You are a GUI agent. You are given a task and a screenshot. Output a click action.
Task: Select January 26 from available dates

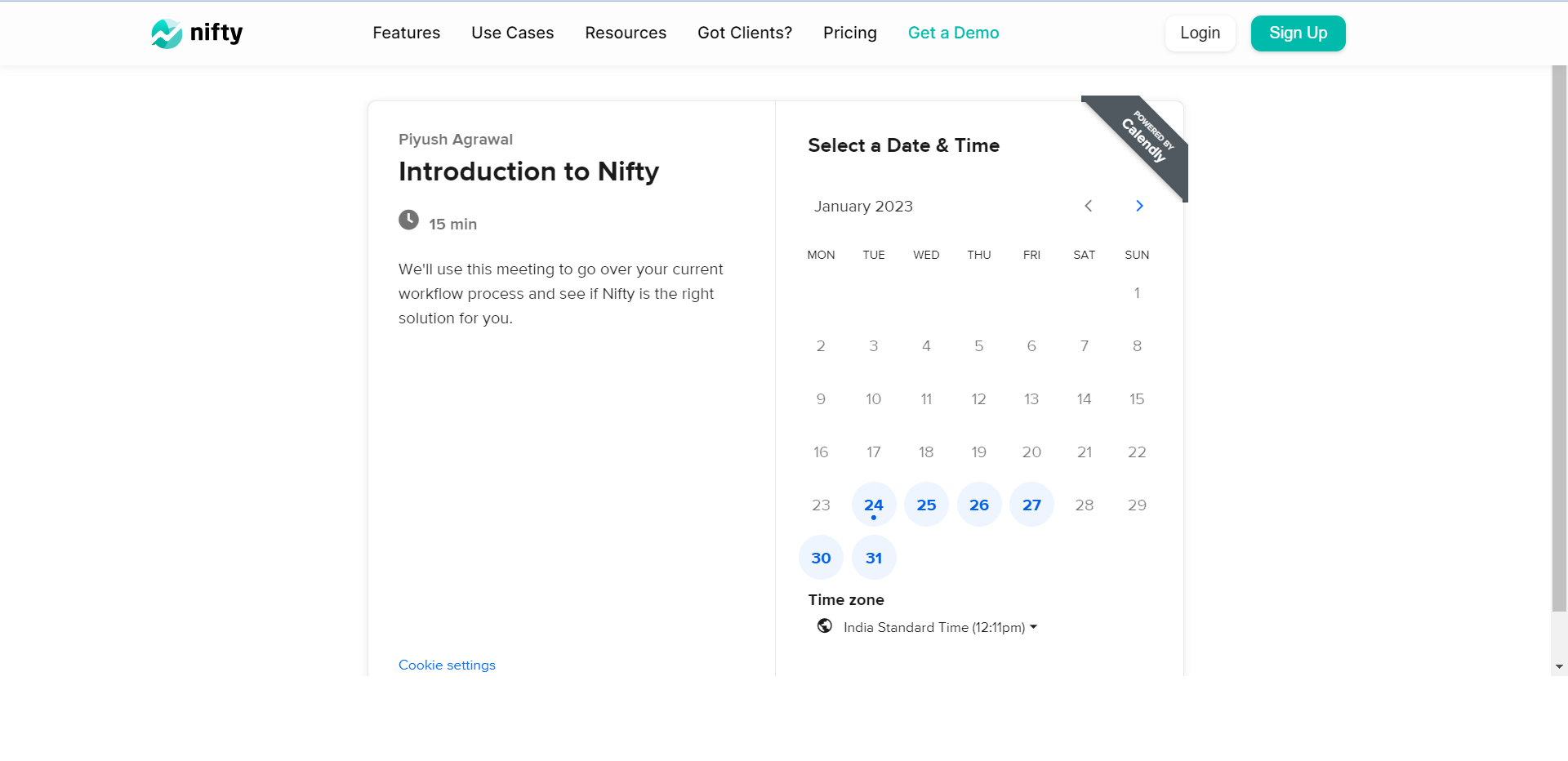click(978, 504)
